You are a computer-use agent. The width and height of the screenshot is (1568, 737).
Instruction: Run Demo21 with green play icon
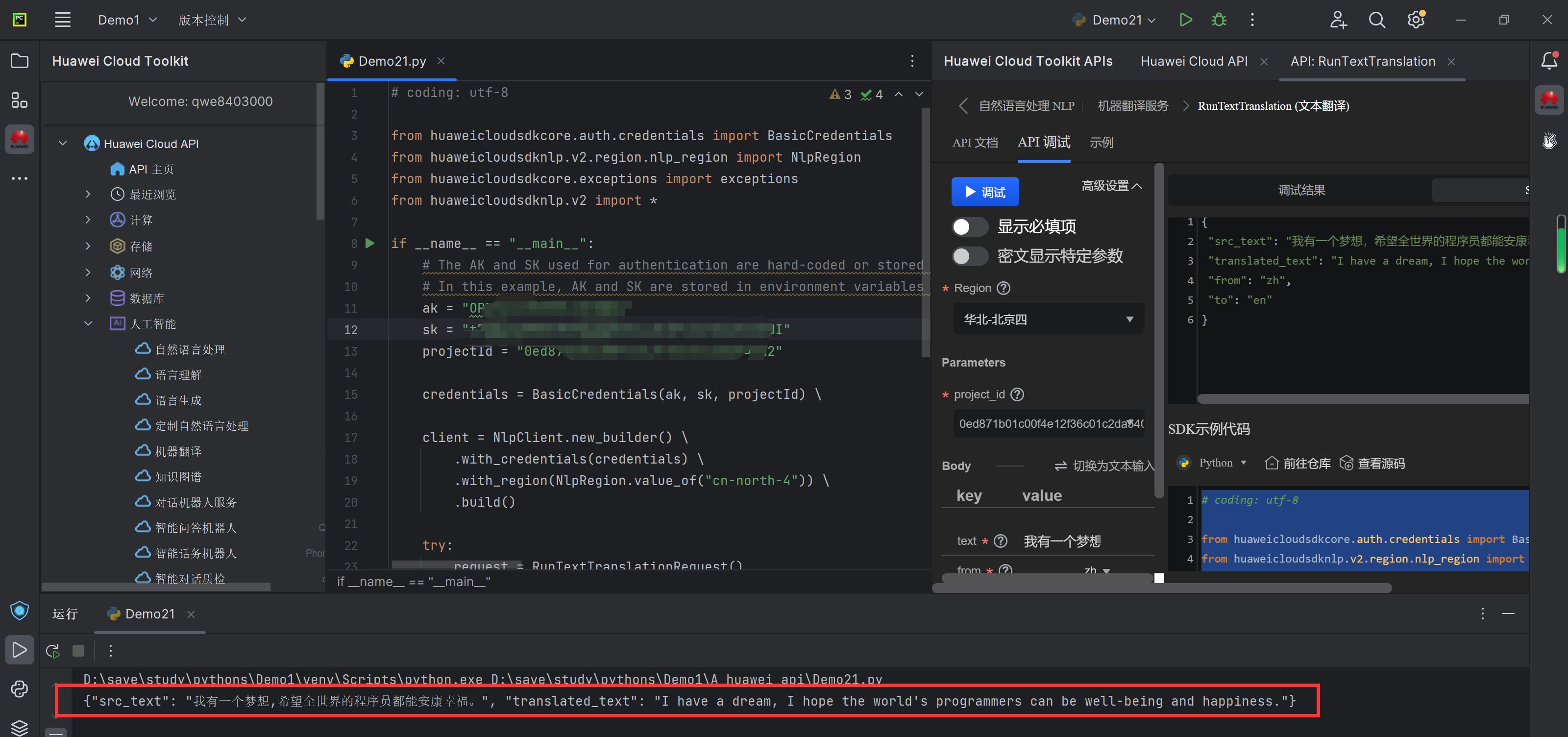point(1185,20)
